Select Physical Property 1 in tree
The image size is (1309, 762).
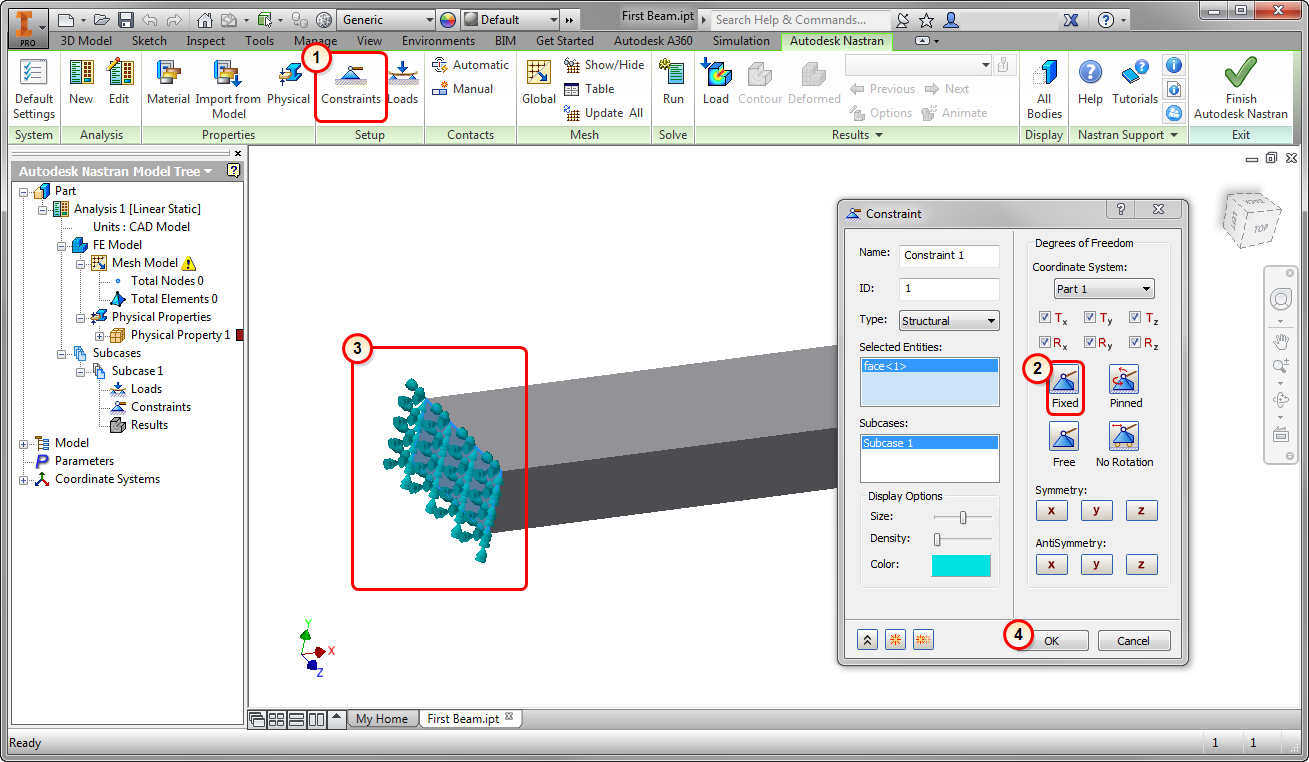[x=180, y=335]
